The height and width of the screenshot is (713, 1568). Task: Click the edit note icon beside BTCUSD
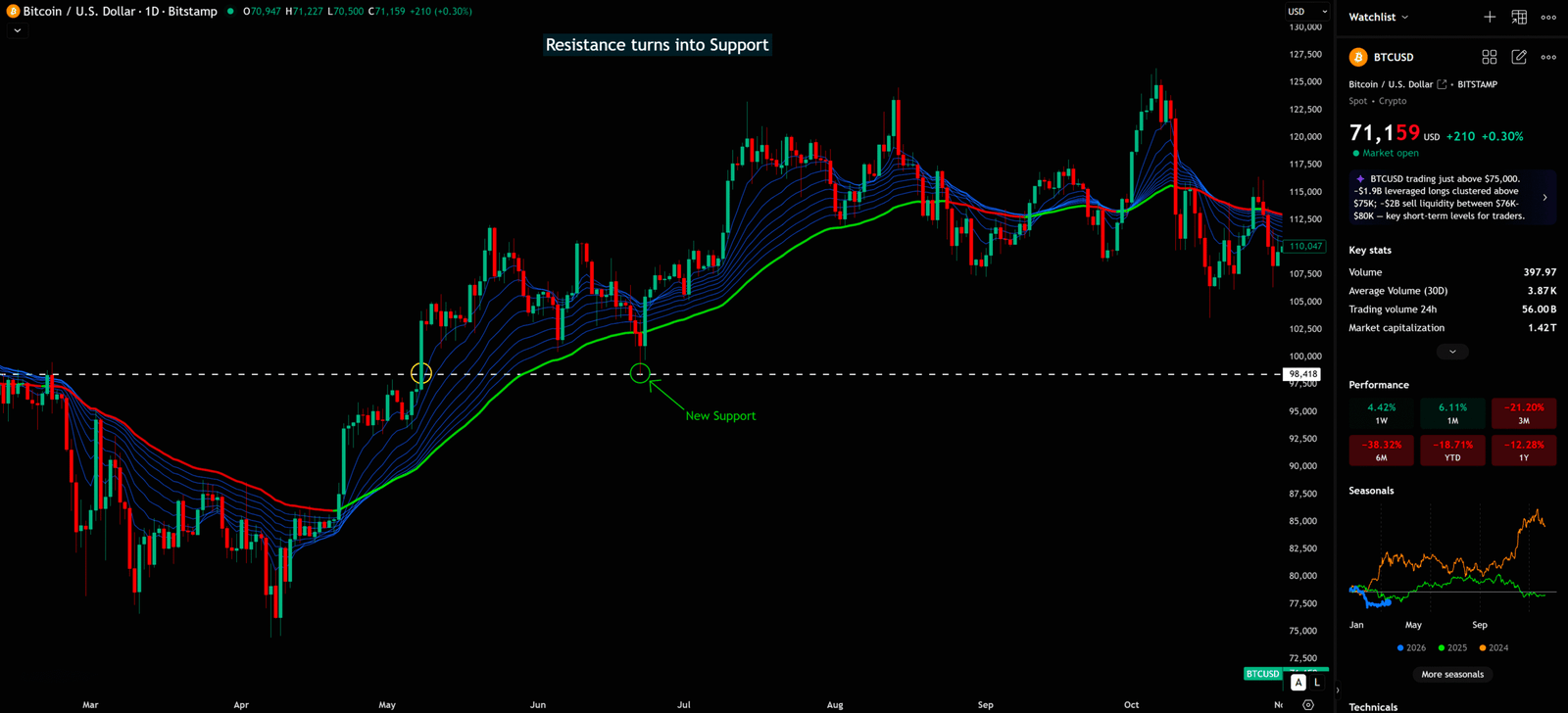(x=1519, y=57)
